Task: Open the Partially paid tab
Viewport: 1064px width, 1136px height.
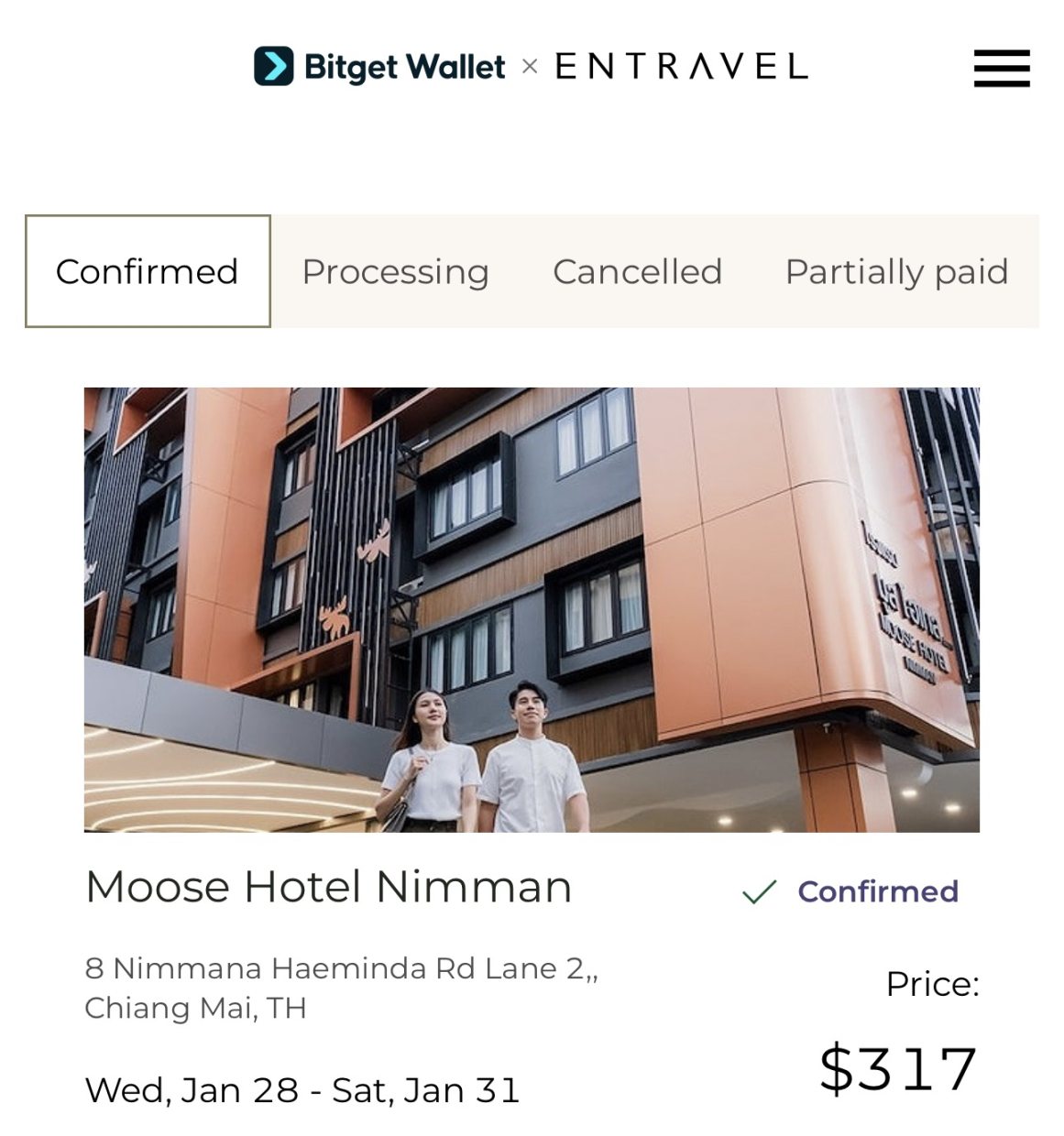Action: tap(896, 271)
